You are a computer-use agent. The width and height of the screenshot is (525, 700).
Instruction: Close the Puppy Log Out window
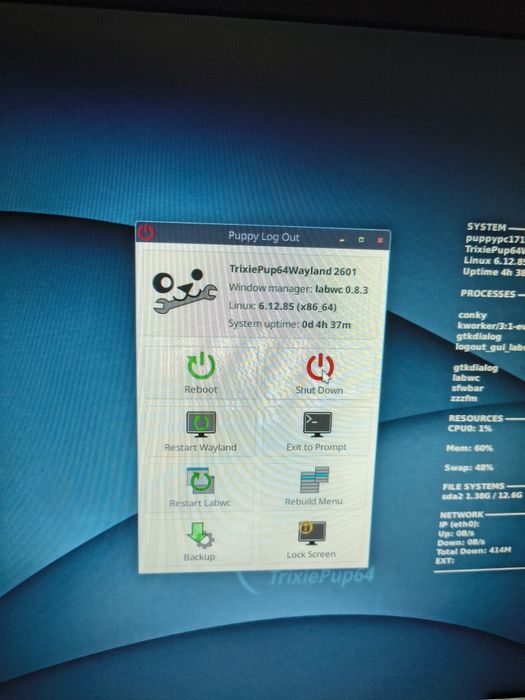[x=380, y=240]
